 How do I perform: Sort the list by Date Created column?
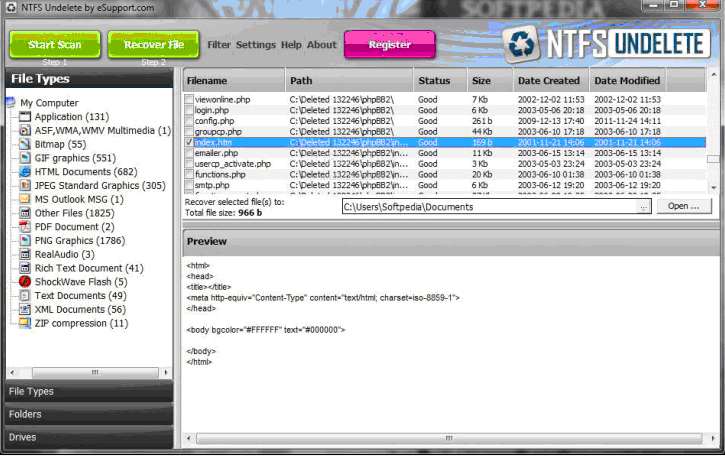click(x=551, y=80)
